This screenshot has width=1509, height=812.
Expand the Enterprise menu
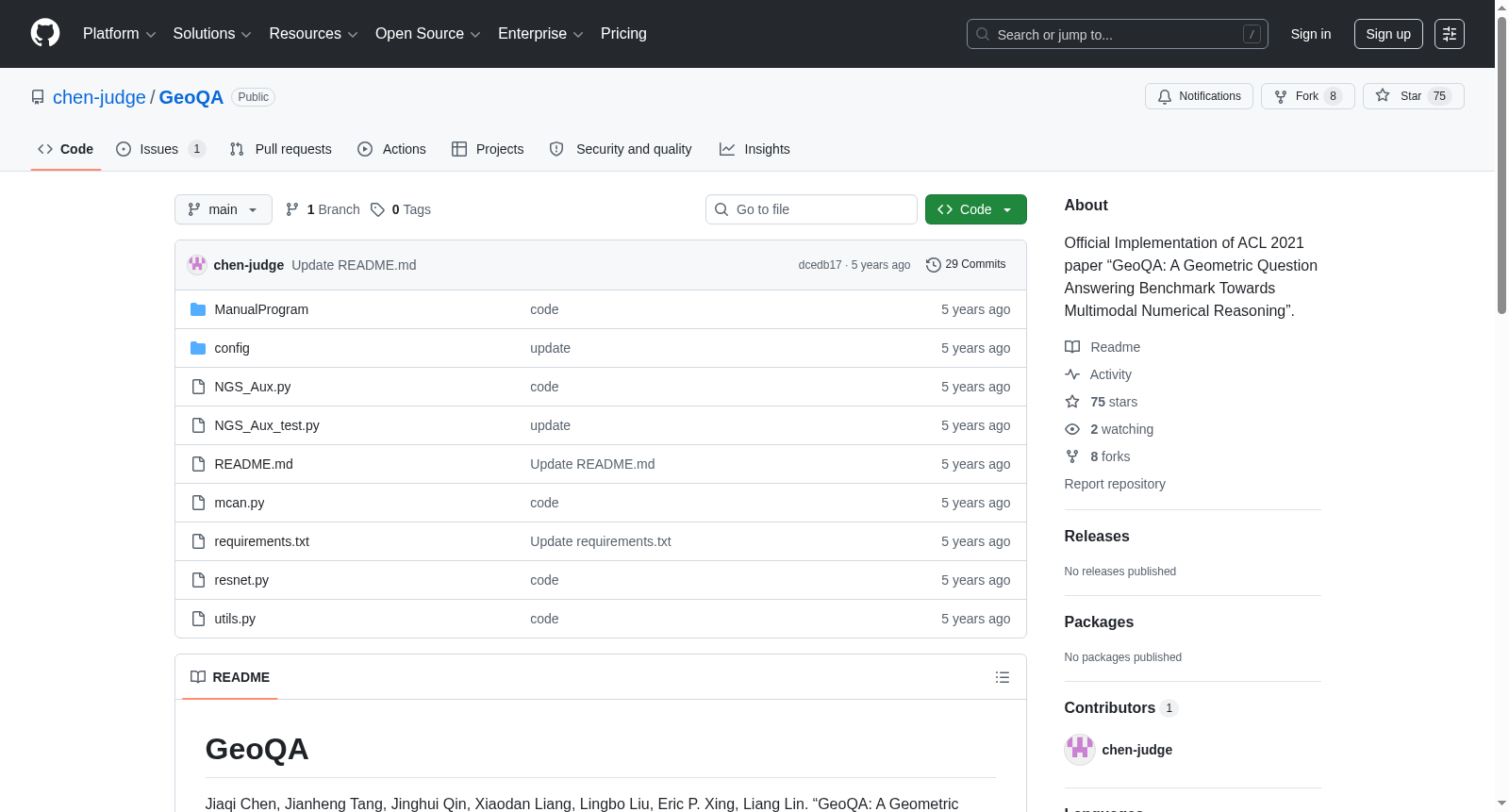click(540, 34)
